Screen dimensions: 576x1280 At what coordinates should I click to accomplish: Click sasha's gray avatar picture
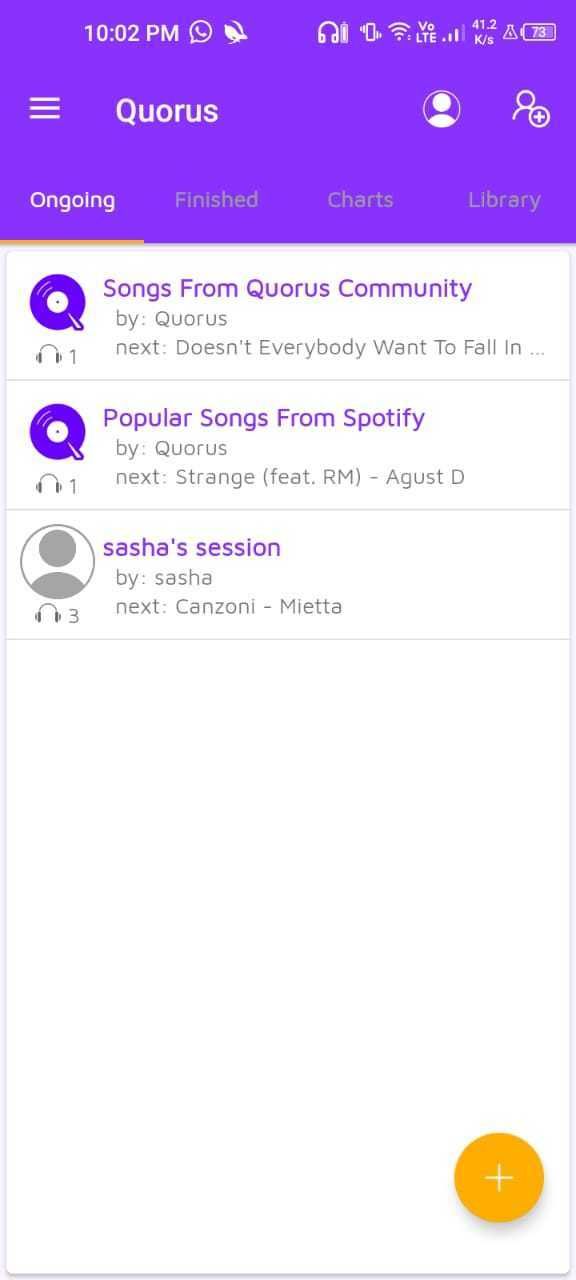coord(57,561)
